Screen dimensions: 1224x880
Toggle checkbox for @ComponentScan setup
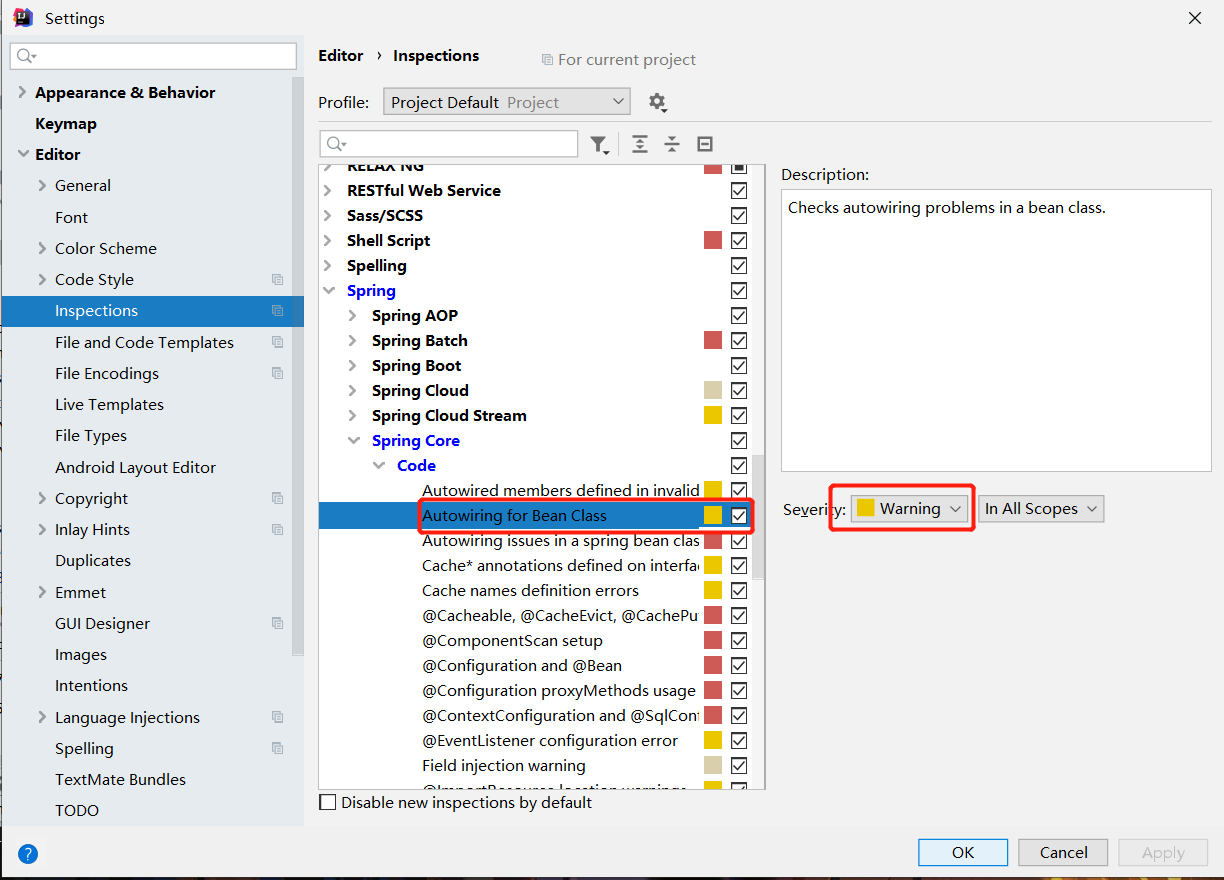point(739,640)
